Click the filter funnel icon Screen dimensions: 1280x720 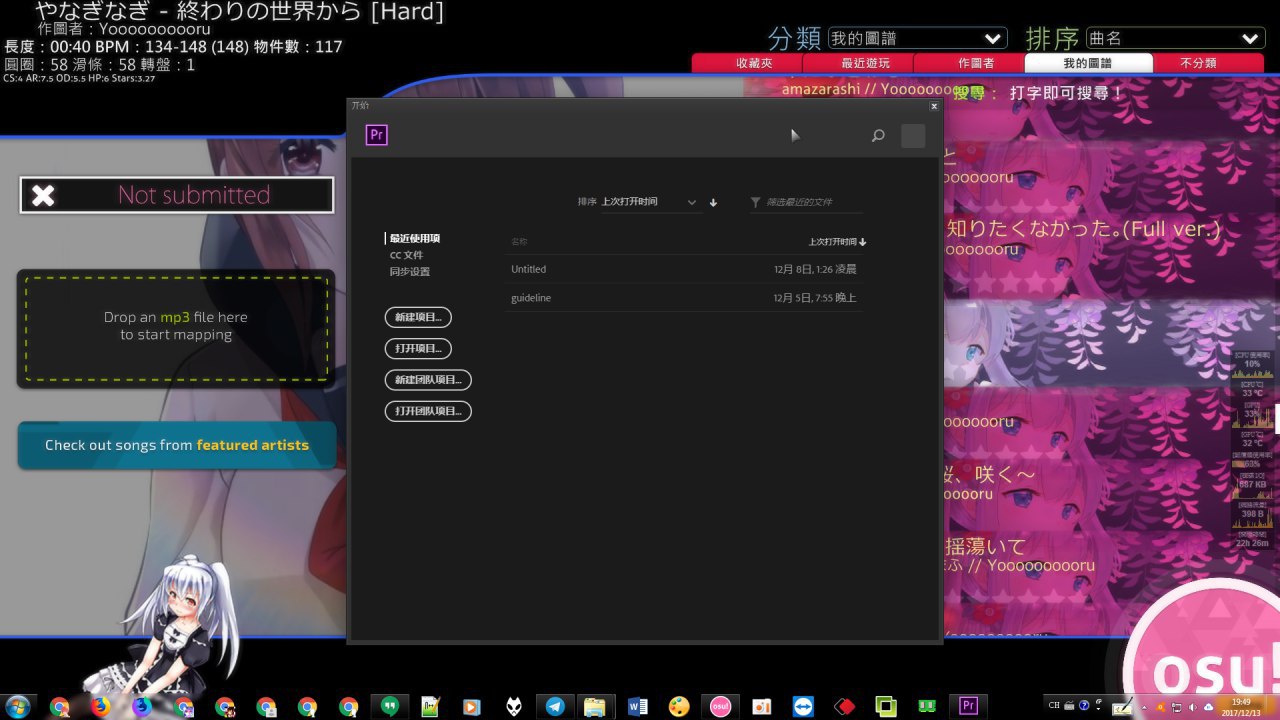[x=756, y=202]
